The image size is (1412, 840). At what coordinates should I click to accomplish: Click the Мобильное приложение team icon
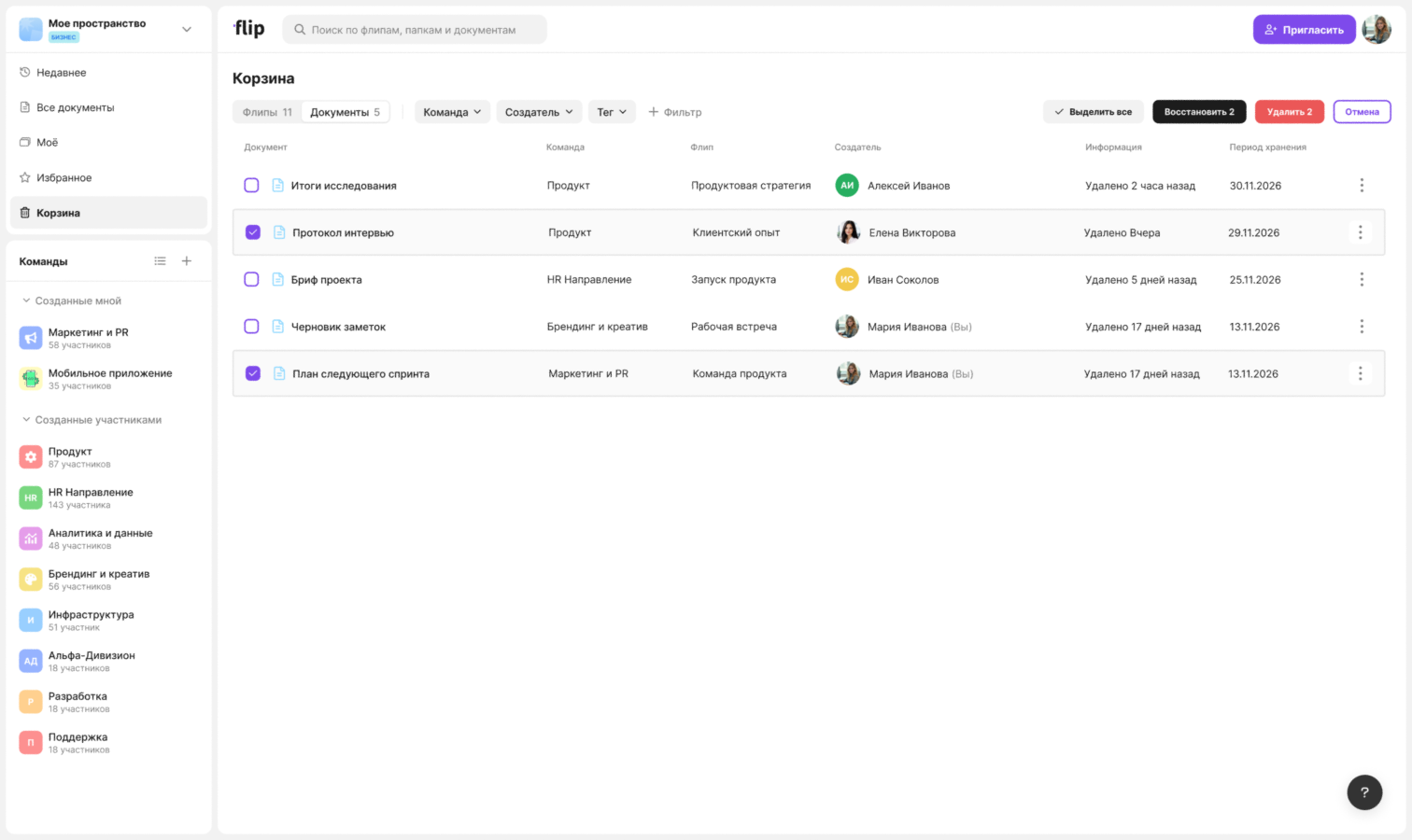point(31,379)
